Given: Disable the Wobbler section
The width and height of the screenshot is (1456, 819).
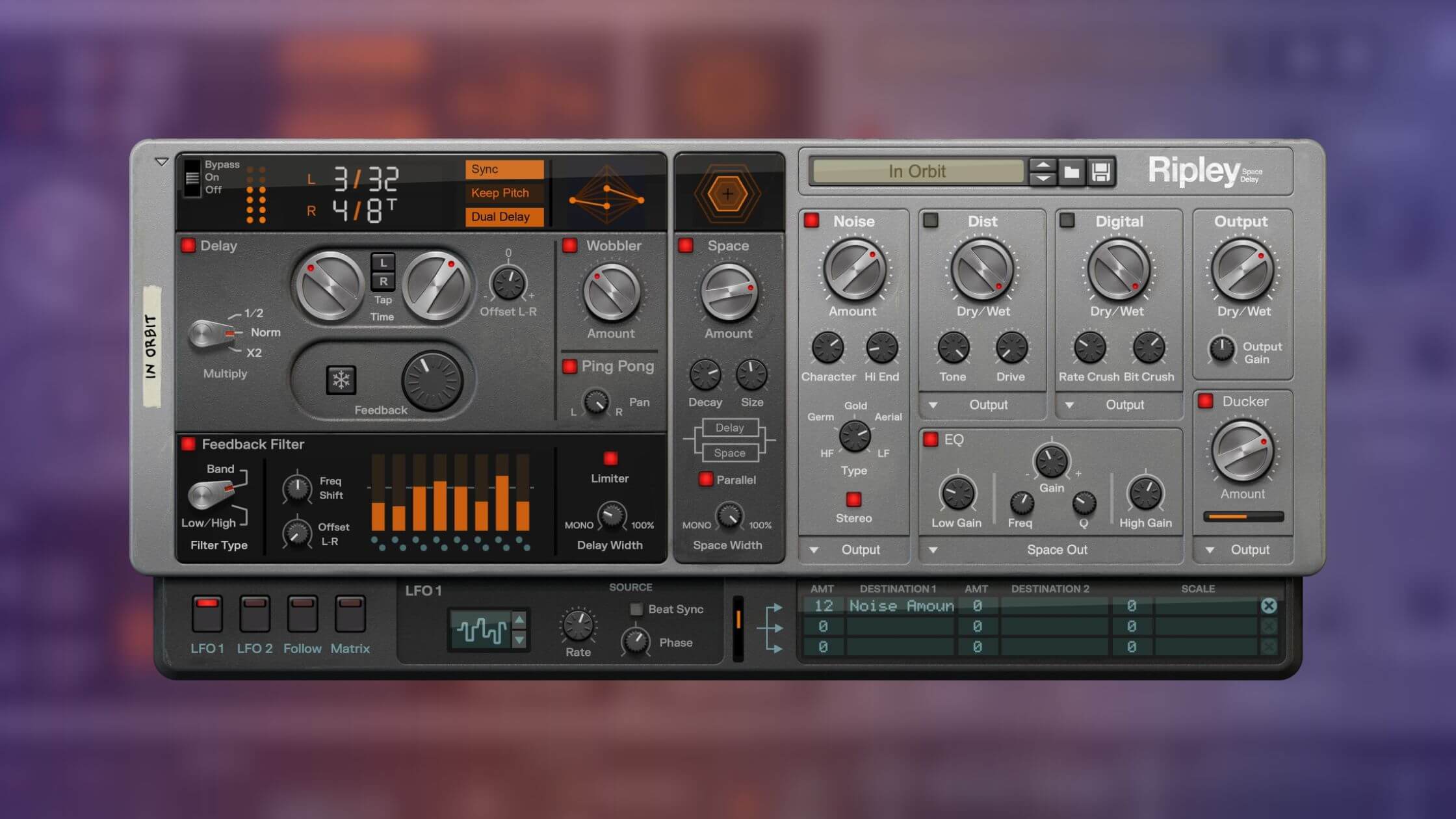Looking at the screenshot, I should point(570,246).
